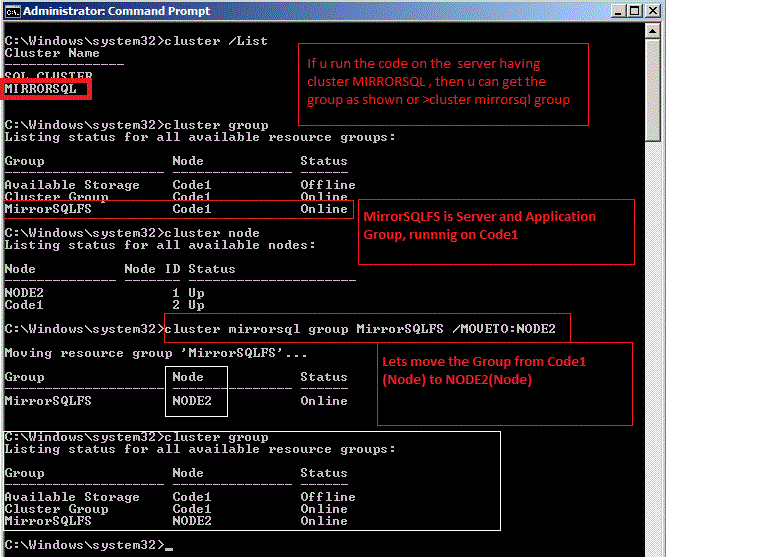Click the blinking cursor at last prompt

pyautogui.click(x=169, y=545)
